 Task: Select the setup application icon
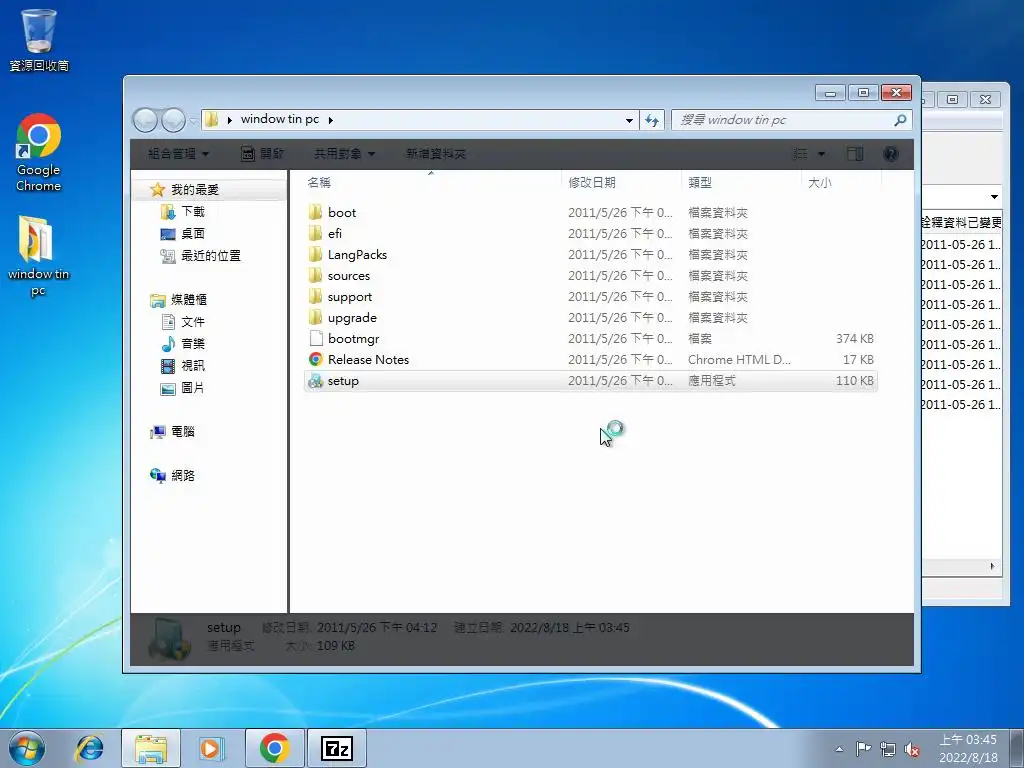tap(316, 381)
